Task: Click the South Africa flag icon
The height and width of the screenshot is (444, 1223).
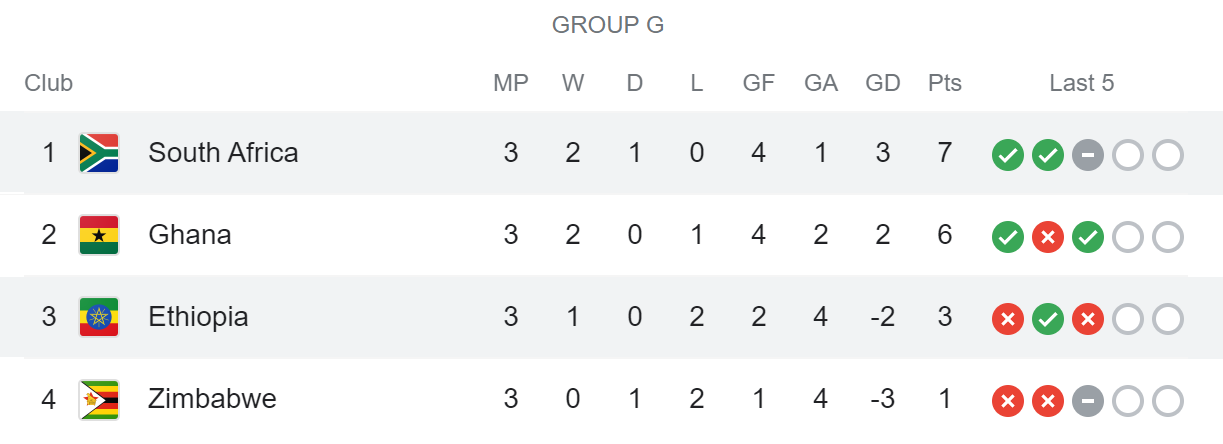Action: click(x=99, y=153)
